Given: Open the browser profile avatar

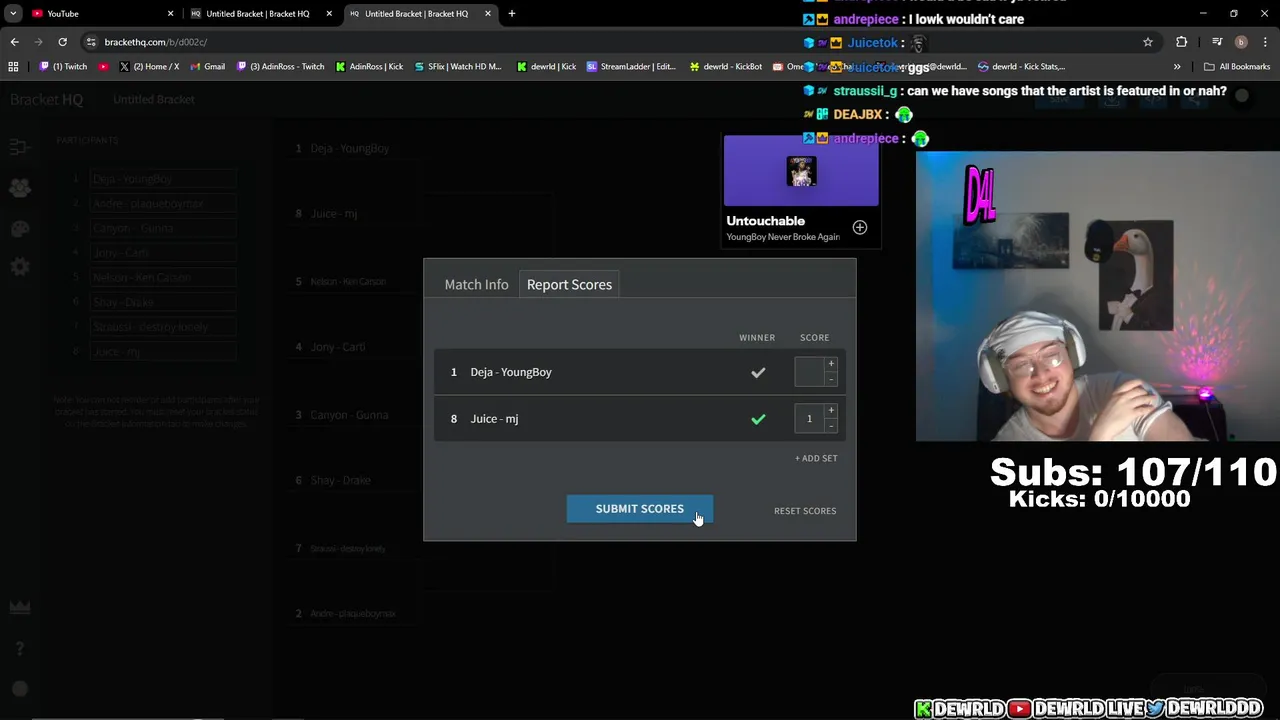Looking at the screenshot, I should (x=1241, y=42).
